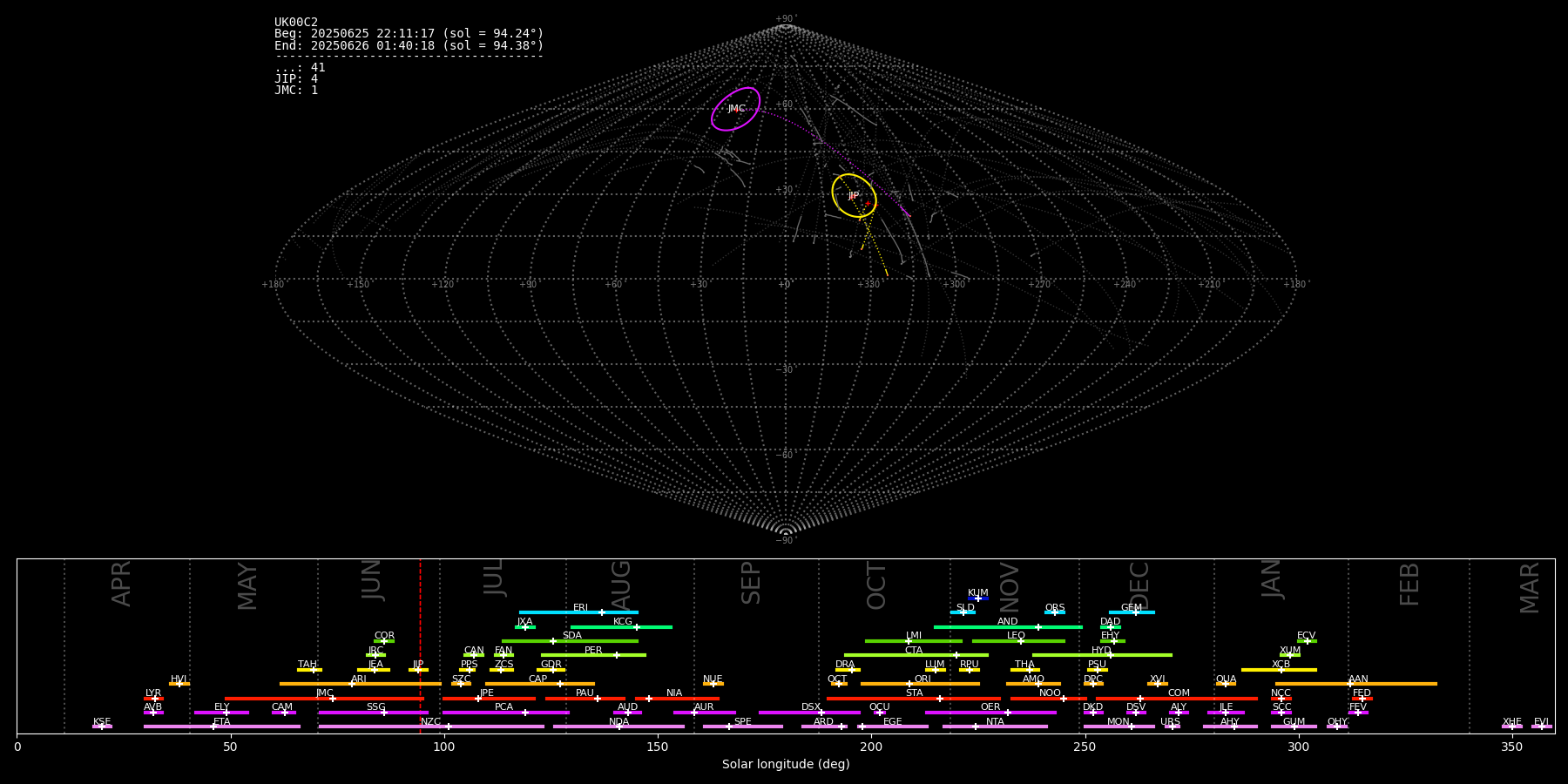The height and width of the screenshot is (784, 1568).
Task: Click the CAP shower bar
Action: pyautogui.click(x=540, y=684)
